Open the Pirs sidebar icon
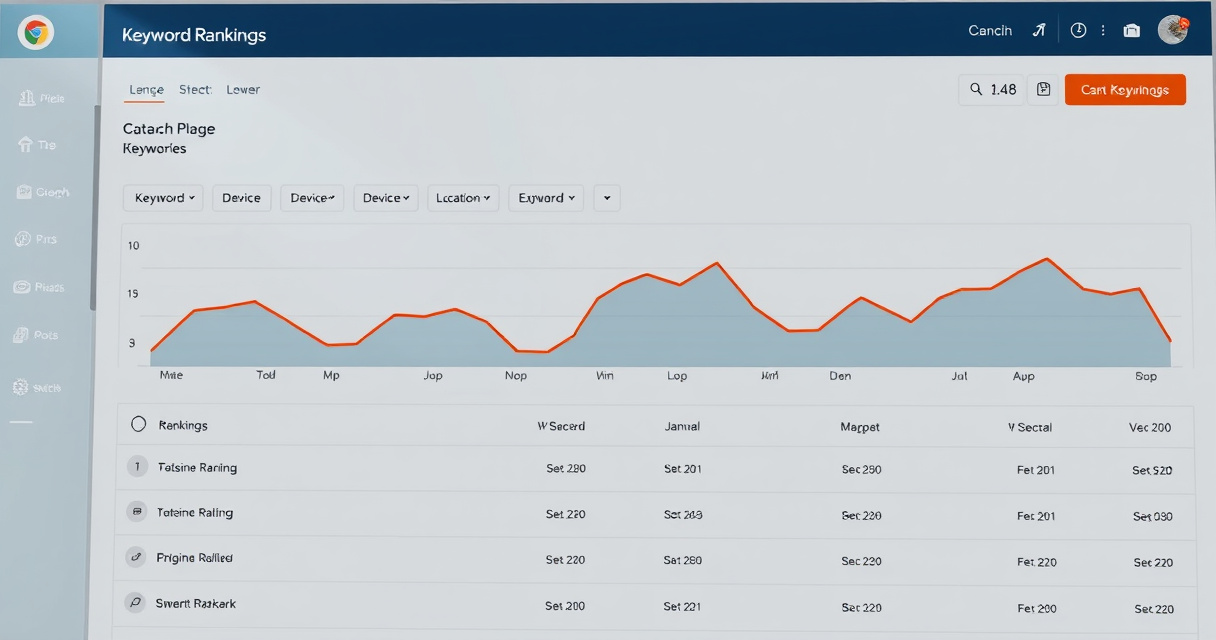1216x640 pixels. pyautogui.click(x=24, y=239)
